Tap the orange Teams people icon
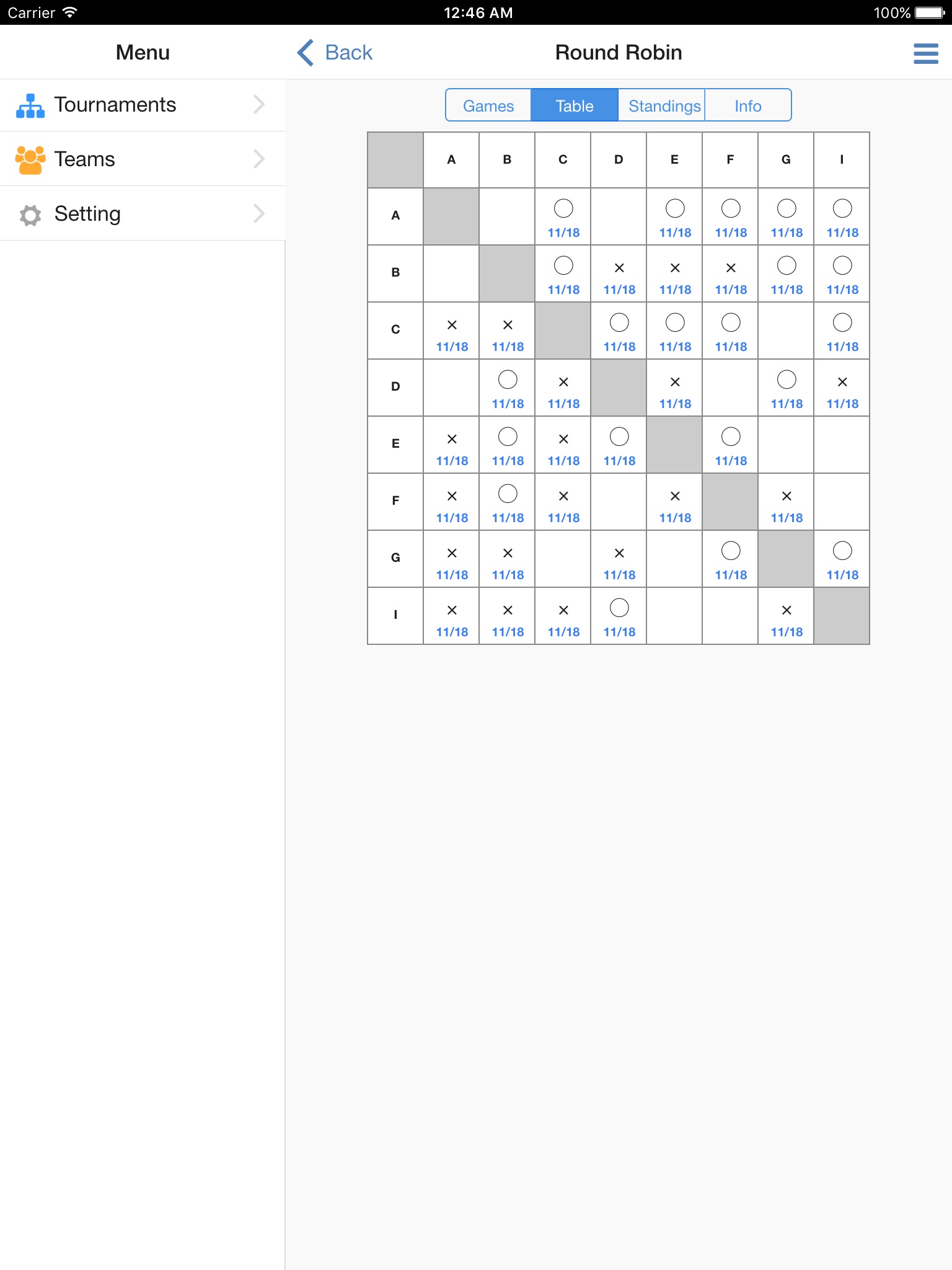The image size is (952, 1270). click(x=30, y=159)
